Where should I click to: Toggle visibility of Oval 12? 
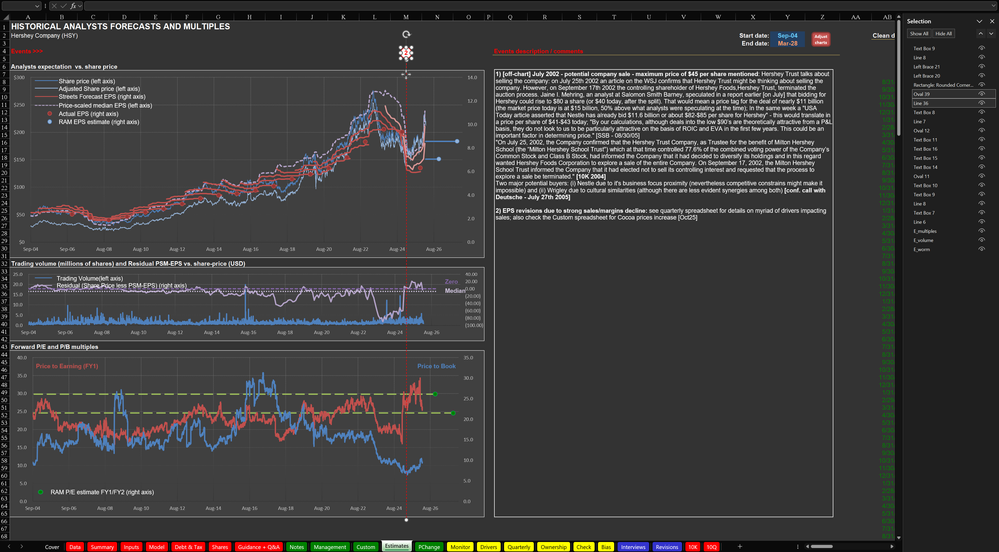tap(981, 131)
